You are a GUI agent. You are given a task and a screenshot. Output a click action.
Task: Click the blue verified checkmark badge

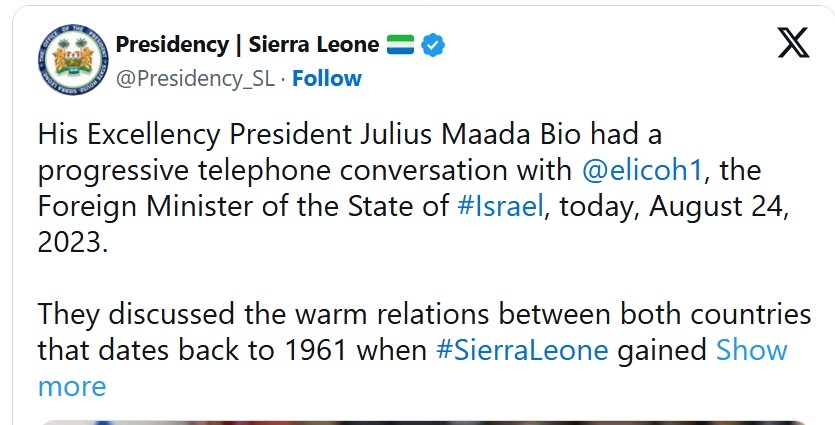[x=433, y=45]
